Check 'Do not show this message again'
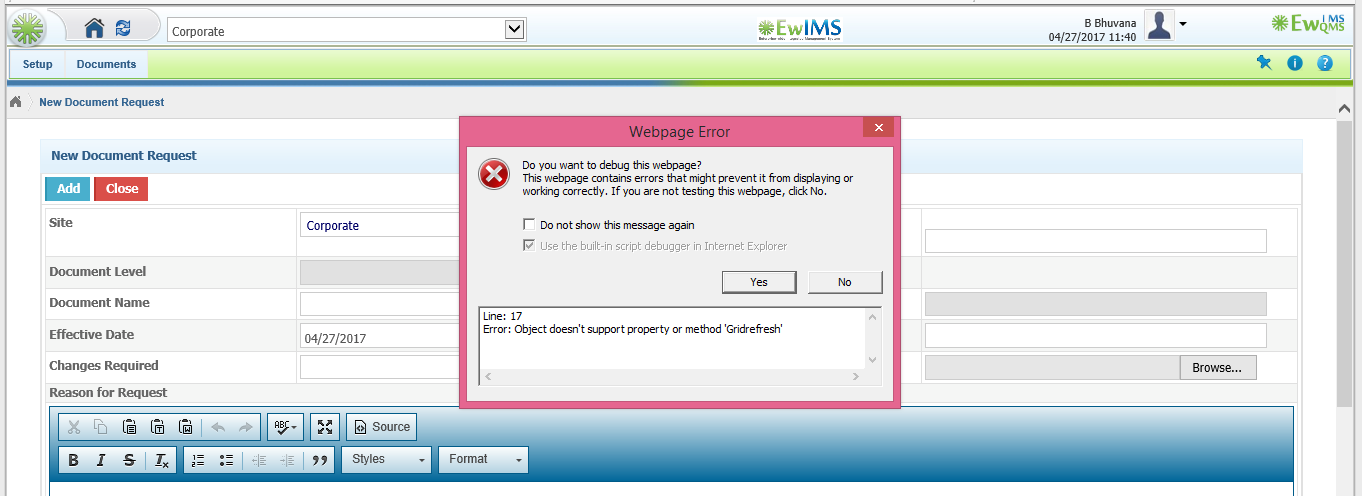1362x496 pixels. pos(529,225)
